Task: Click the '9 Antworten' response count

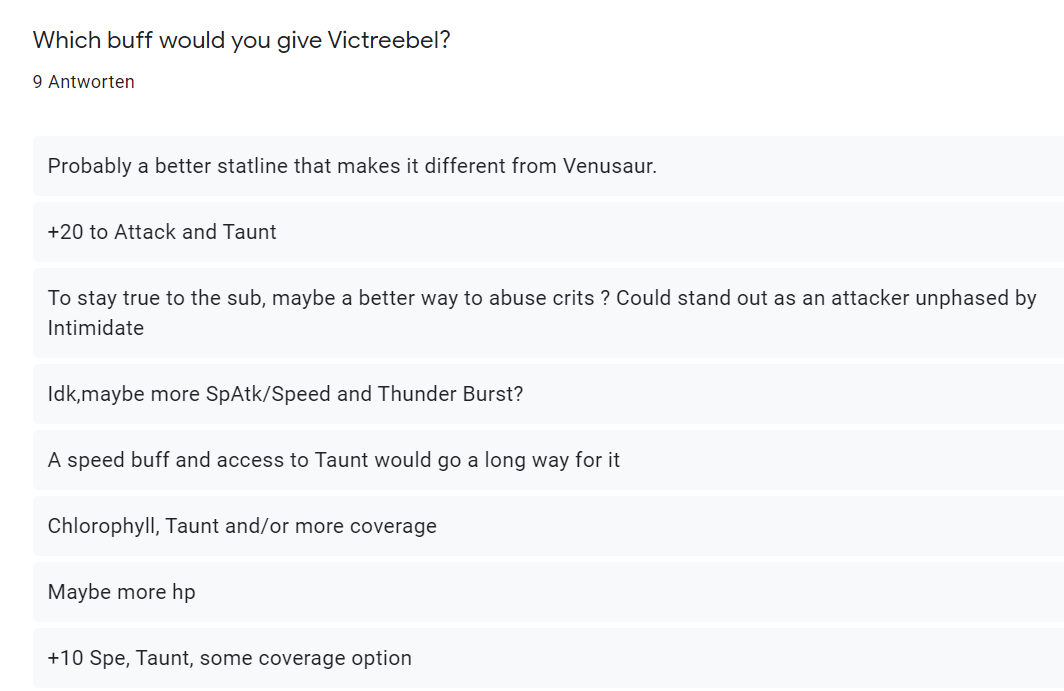Action: point(83,81)
